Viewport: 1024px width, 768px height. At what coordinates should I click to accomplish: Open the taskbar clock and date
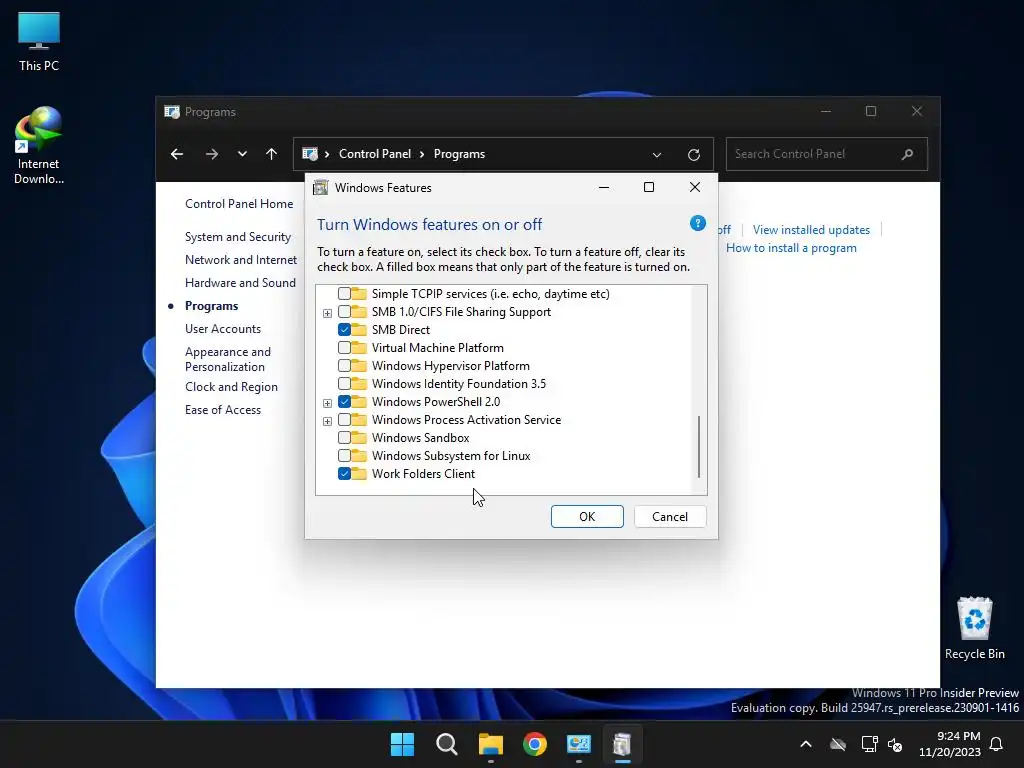[950, 744]
